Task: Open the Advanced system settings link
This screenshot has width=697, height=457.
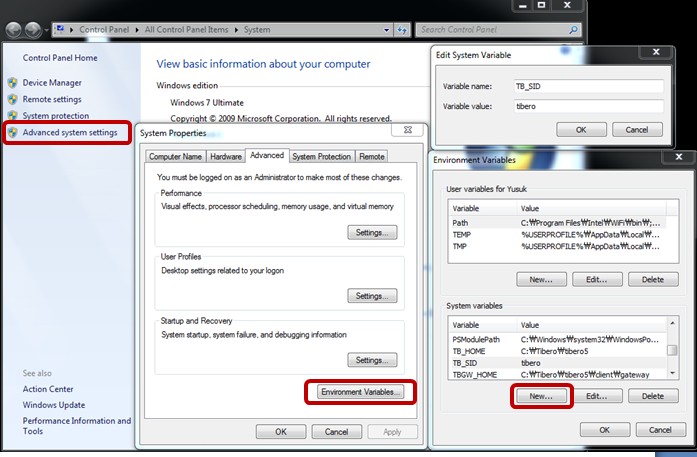Action: (x=70, y=132)
